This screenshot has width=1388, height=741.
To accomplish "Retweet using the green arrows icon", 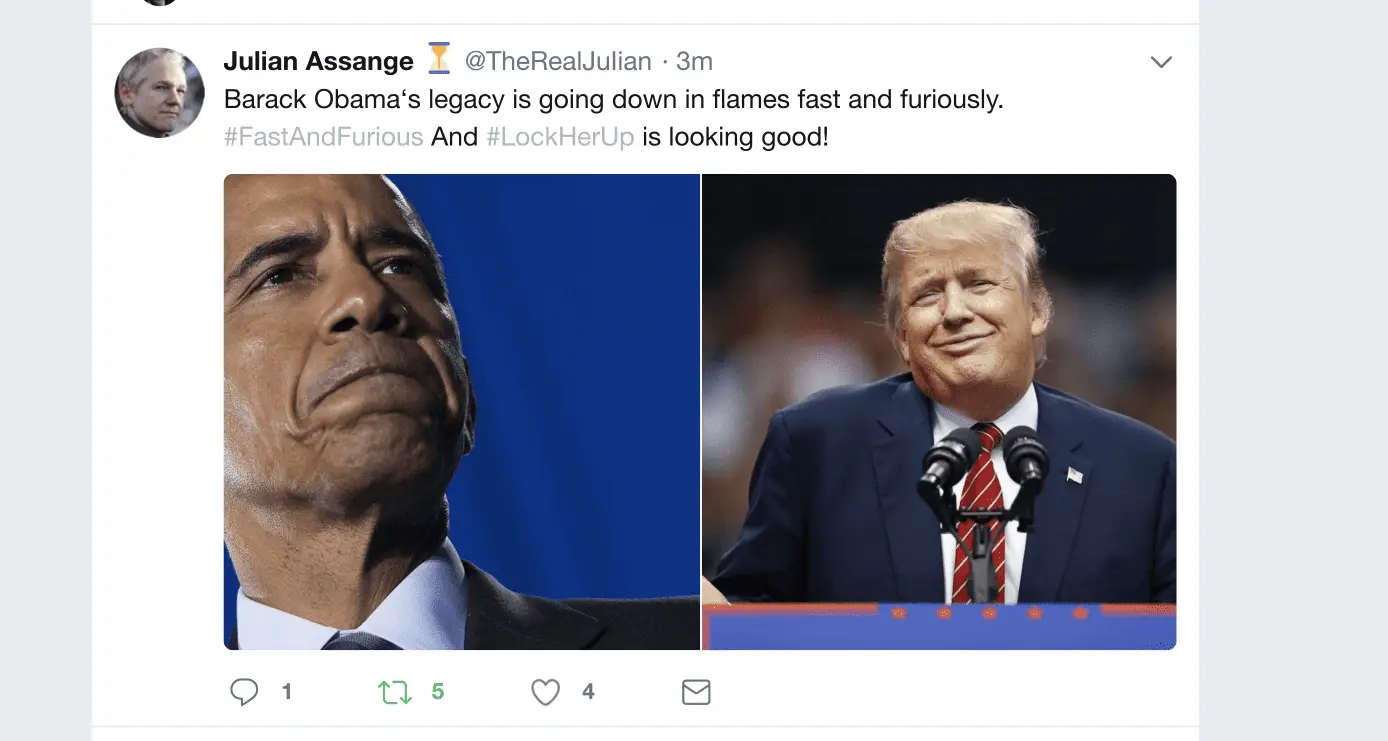I will click(x=395, y=692).
